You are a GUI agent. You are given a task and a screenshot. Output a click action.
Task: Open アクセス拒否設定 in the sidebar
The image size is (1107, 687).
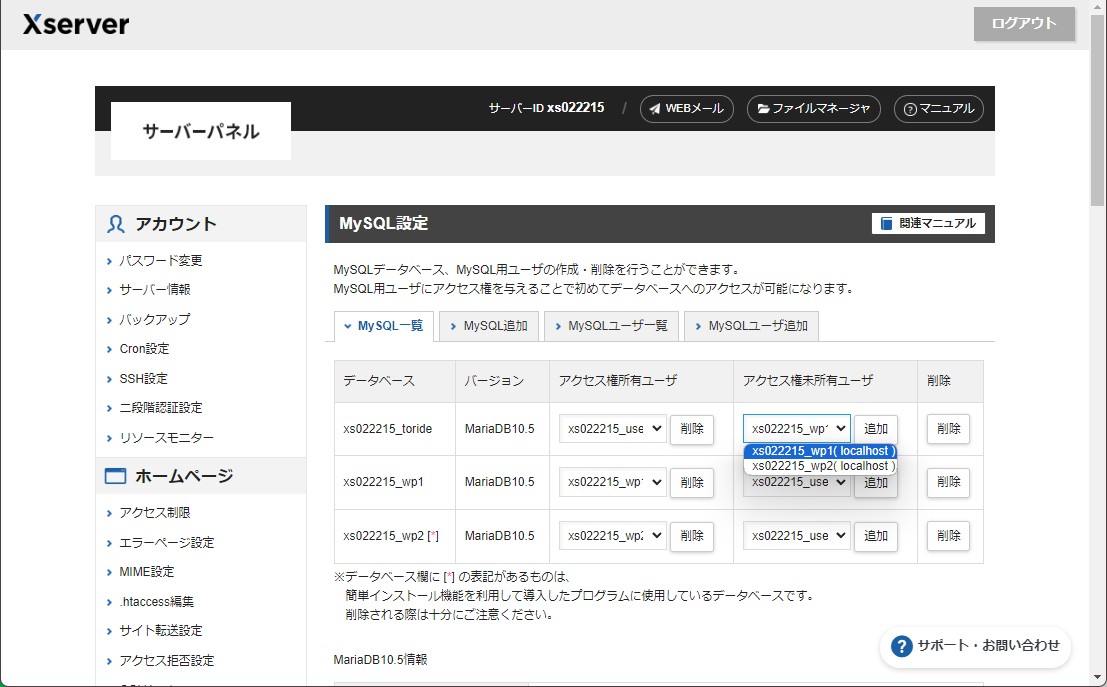[167, 661]
